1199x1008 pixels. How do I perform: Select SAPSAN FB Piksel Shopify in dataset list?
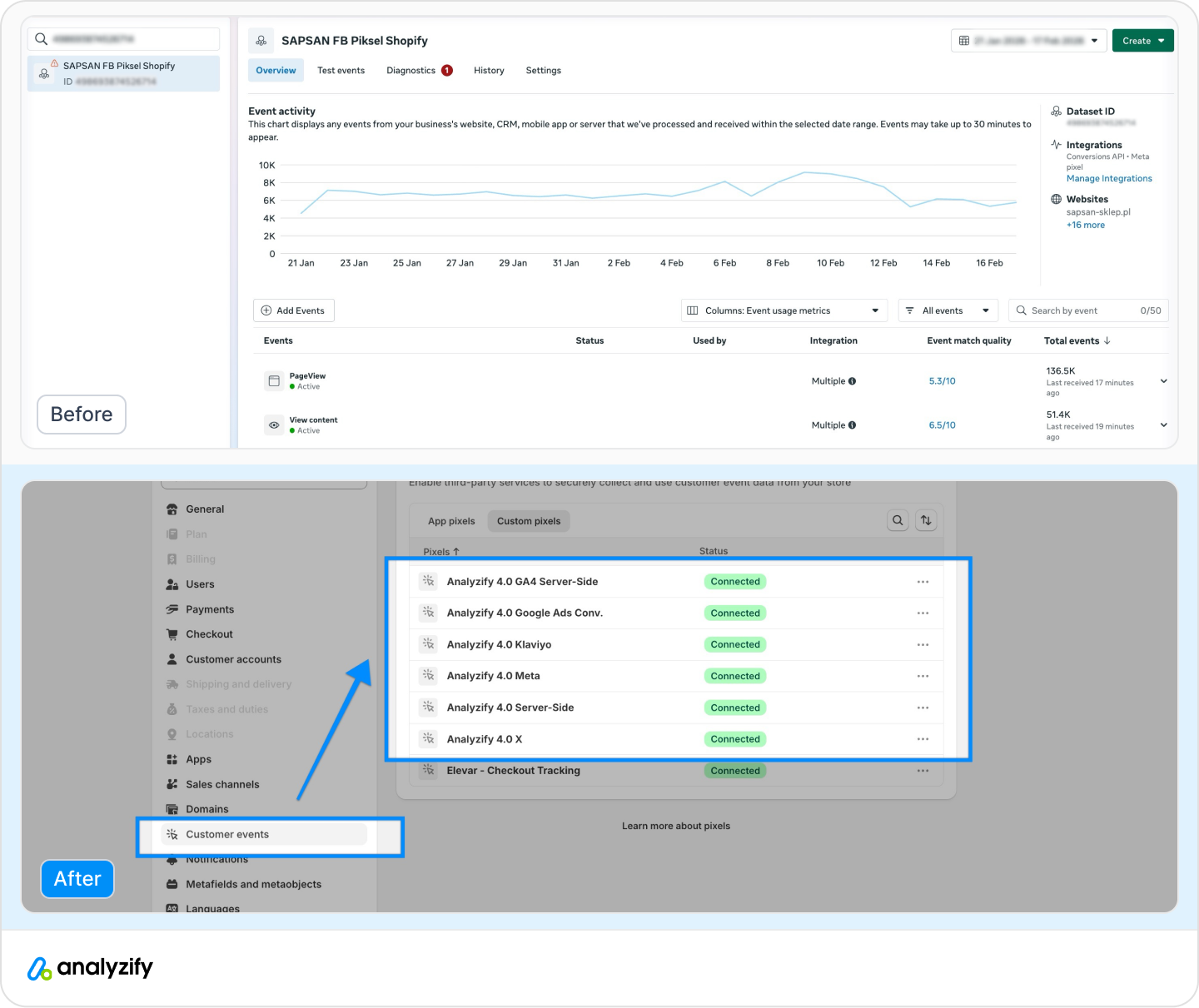[124, 73]
